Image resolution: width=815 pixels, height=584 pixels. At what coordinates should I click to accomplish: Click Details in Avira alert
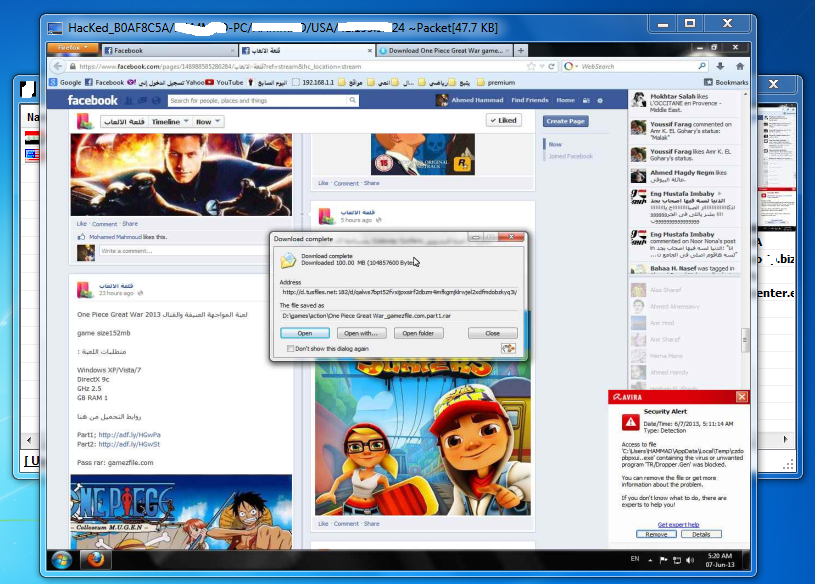tap(701, 534)
